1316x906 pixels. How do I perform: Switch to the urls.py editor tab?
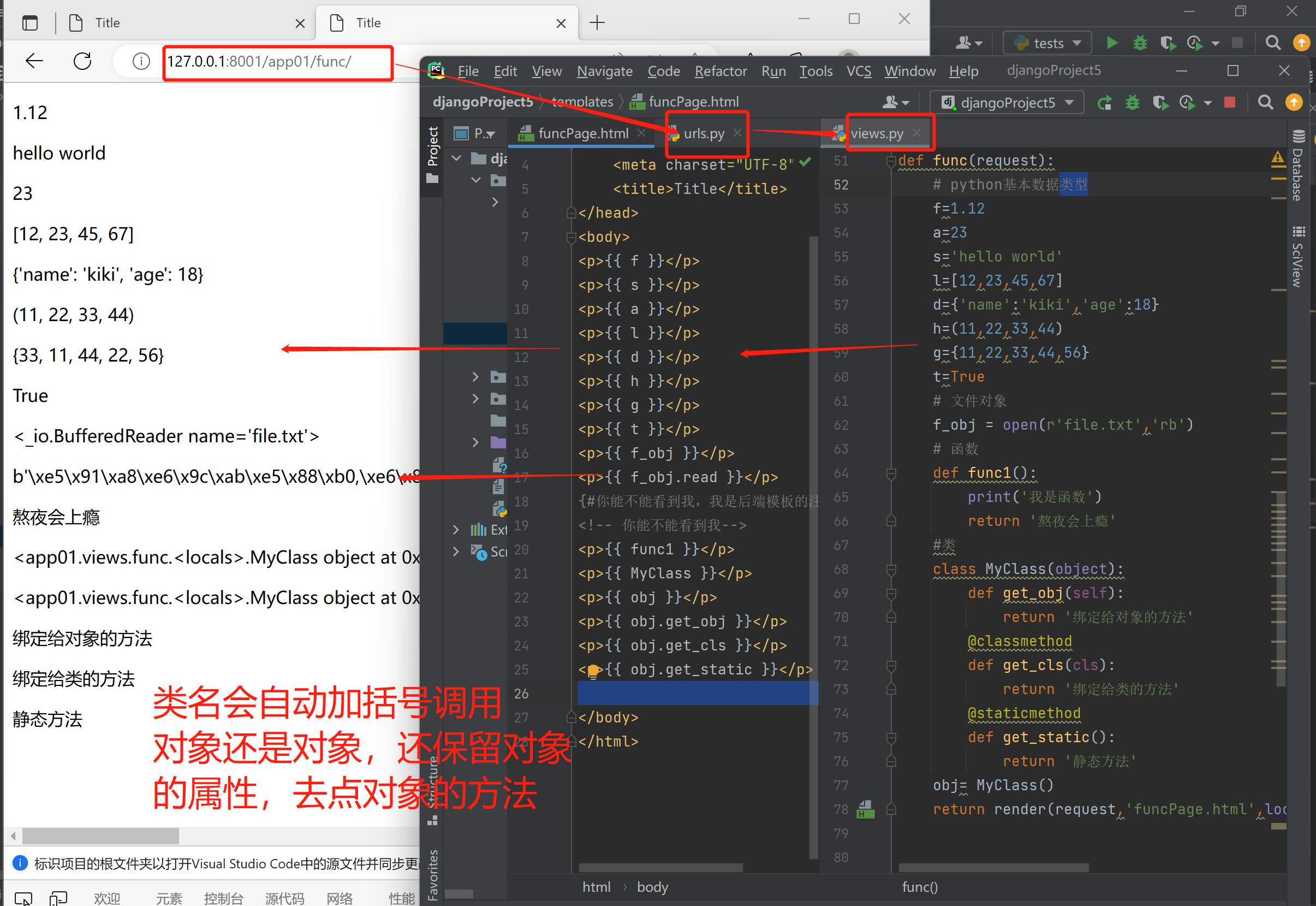[x=704, y=133]
